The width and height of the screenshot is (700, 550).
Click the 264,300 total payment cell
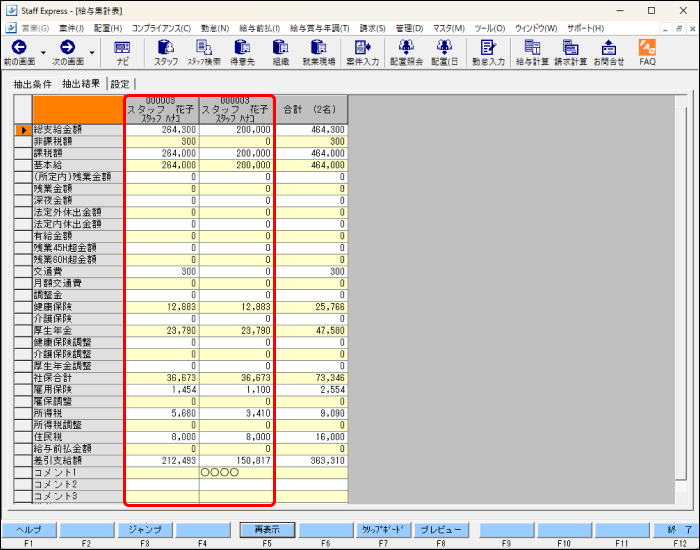point(162,130)
